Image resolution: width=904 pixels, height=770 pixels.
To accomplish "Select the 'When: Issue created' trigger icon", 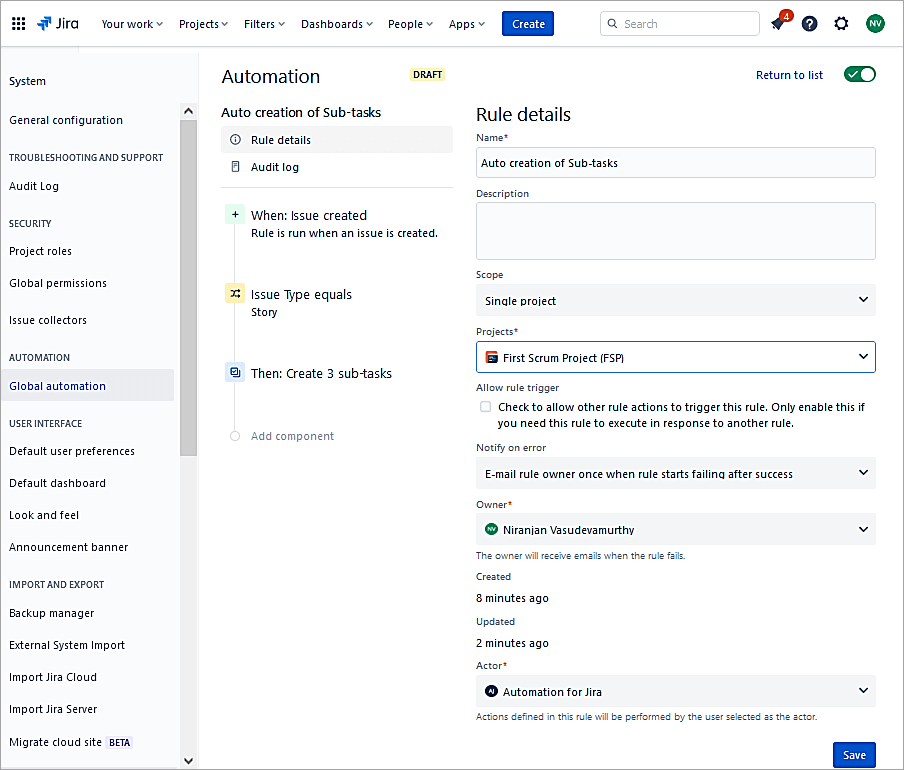I will [235, 215].
